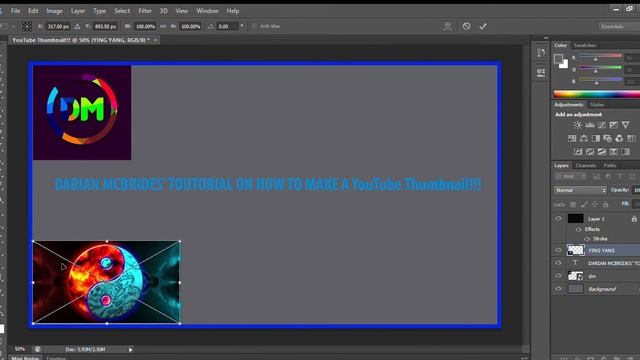This screenshot has height=360, width=640.
Task: Click lock transparent pixels icon
Action: tap(573, 204)
